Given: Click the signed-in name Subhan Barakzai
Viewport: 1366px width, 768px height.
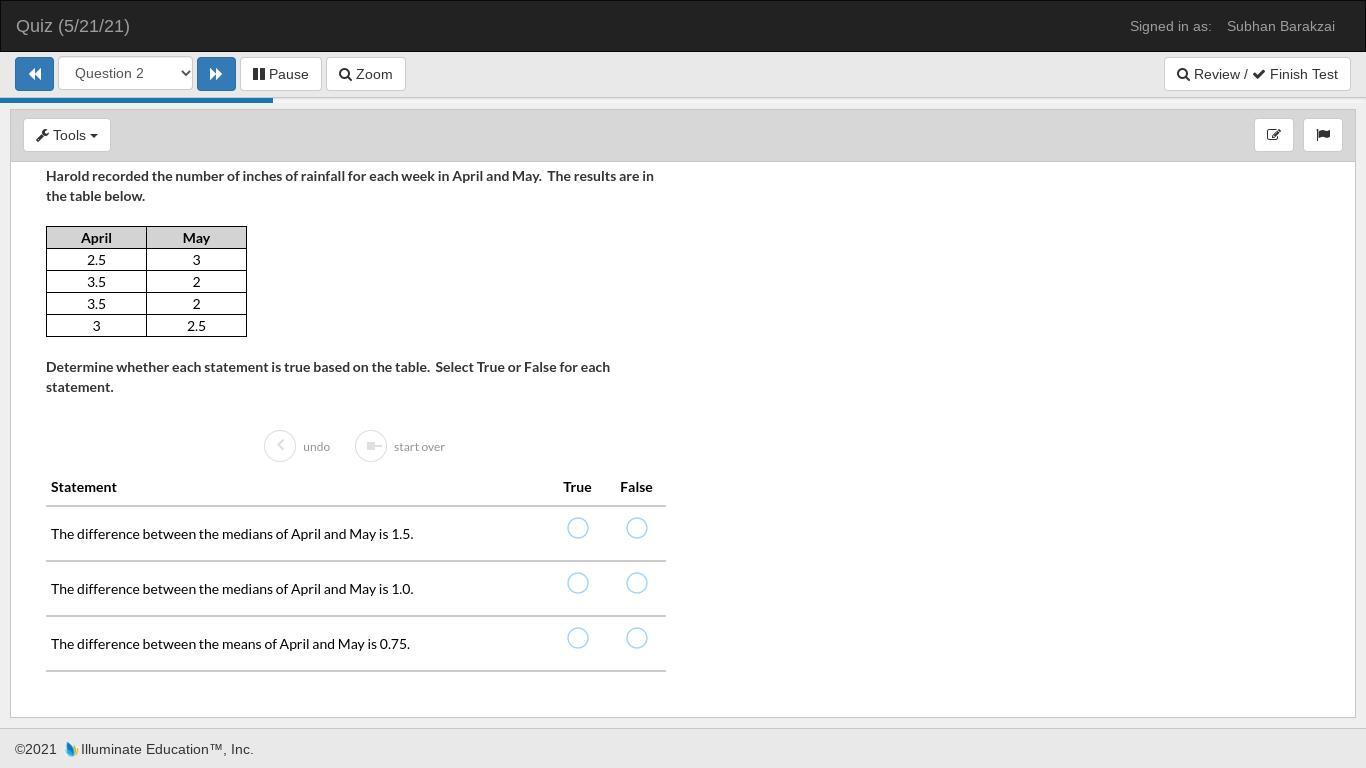Looking at the screenshot, I should coord(1280,26).
